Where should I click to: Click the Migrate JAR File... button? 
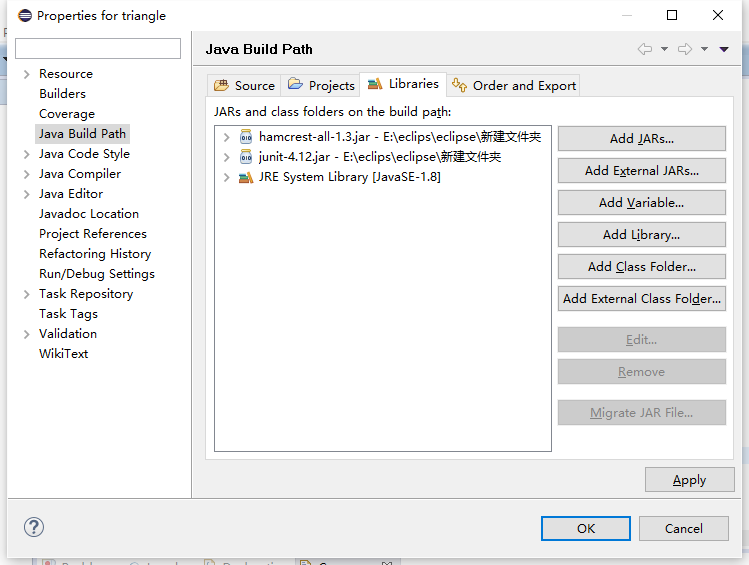(x=642, y=413)
